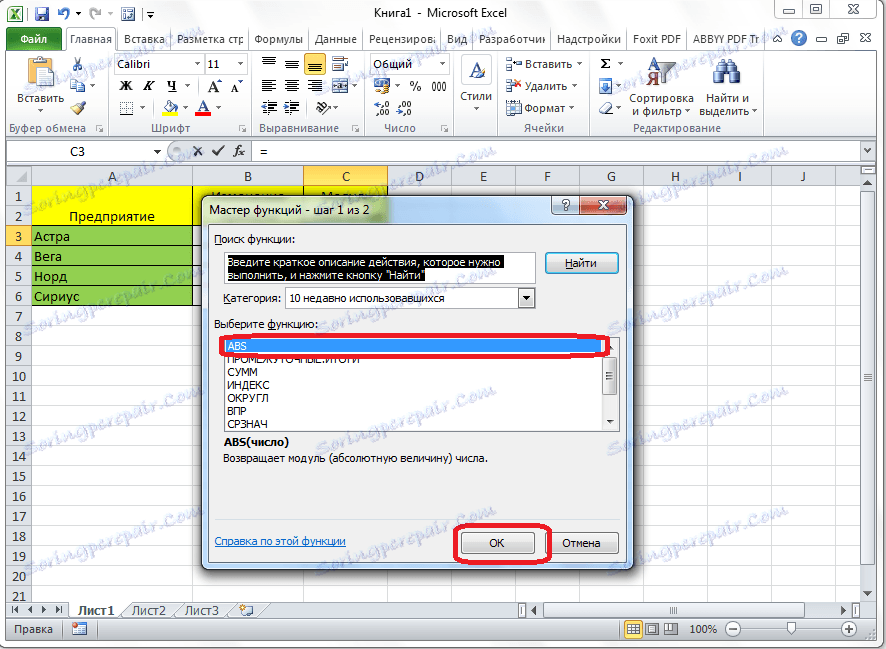Click the Cut scissors icon
The width and height of the screenshot is (886, 649).
coord(77,64)
